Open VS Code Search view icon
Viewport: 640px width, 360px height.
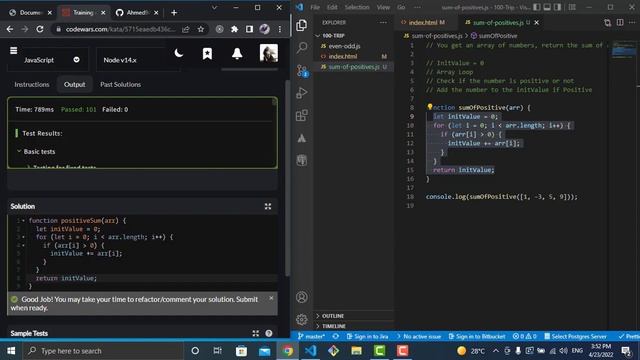coord(302,48)
